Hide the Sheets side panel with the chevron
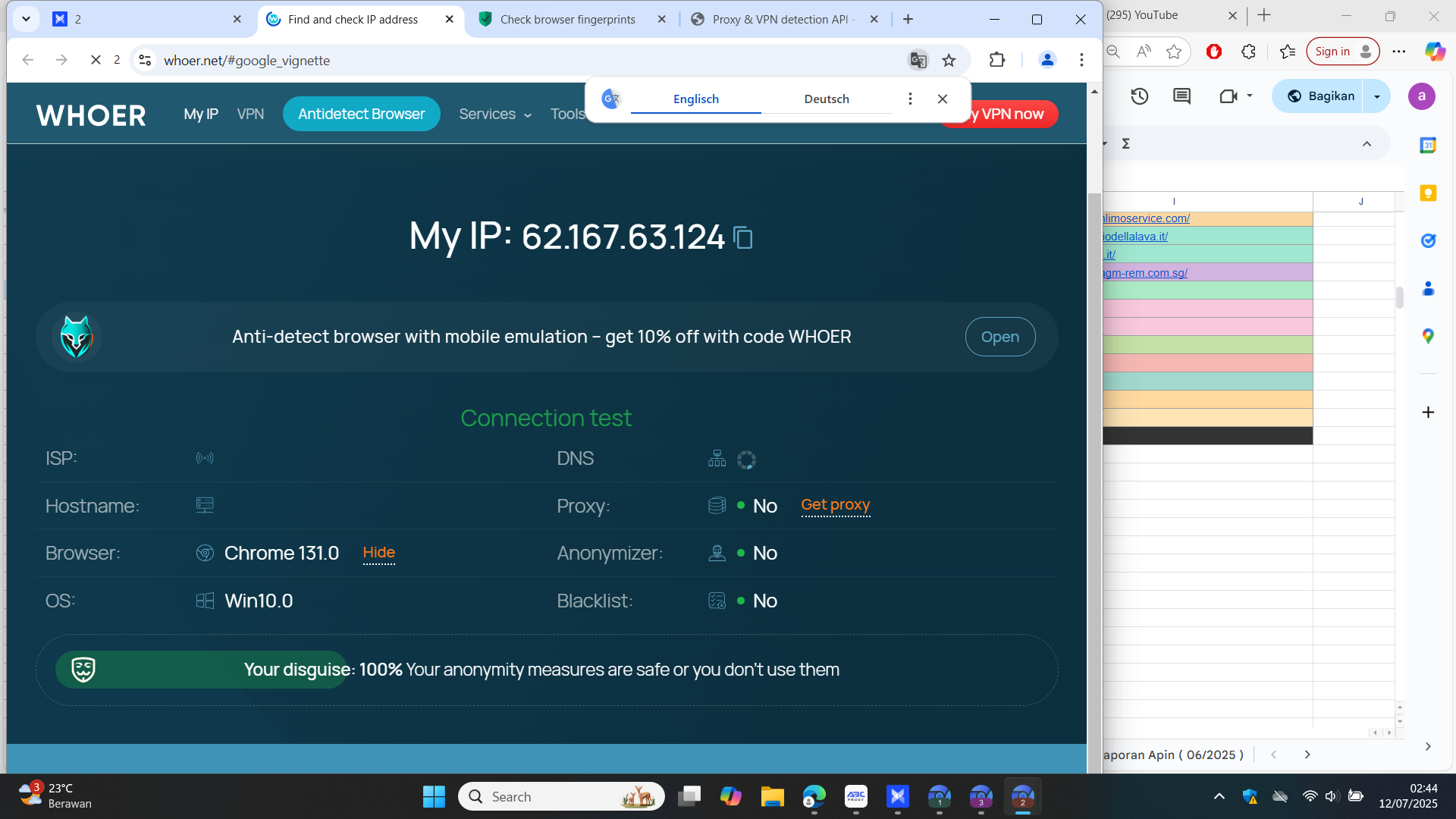Viewport: 1456px width, 819px height. [x=1428, y=747]
